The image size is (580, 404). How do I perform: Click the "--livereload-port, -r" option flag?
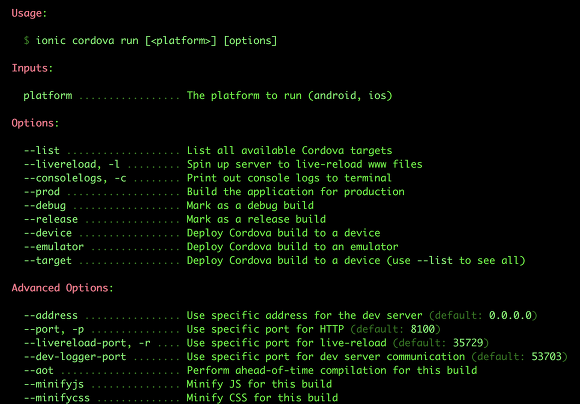[x=87, y=343]
